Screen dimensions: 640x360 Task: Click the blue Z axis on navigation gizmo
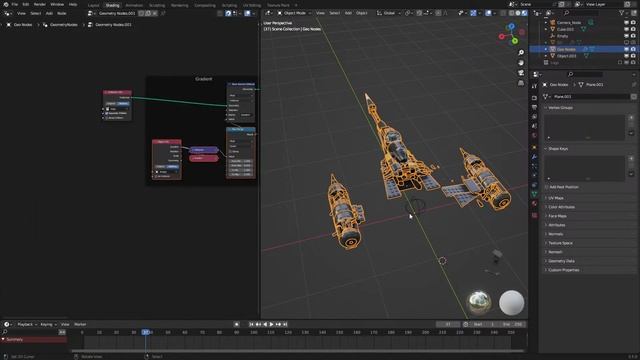click(511, 27)
